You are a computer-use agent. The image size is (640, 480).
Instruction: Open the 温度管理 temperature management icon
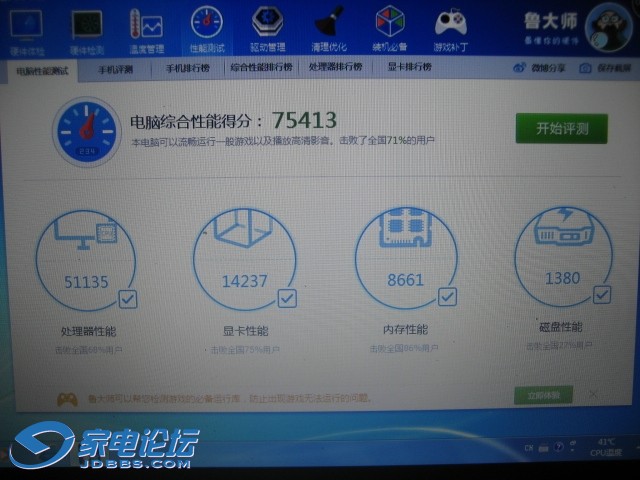tap(147, 26)
